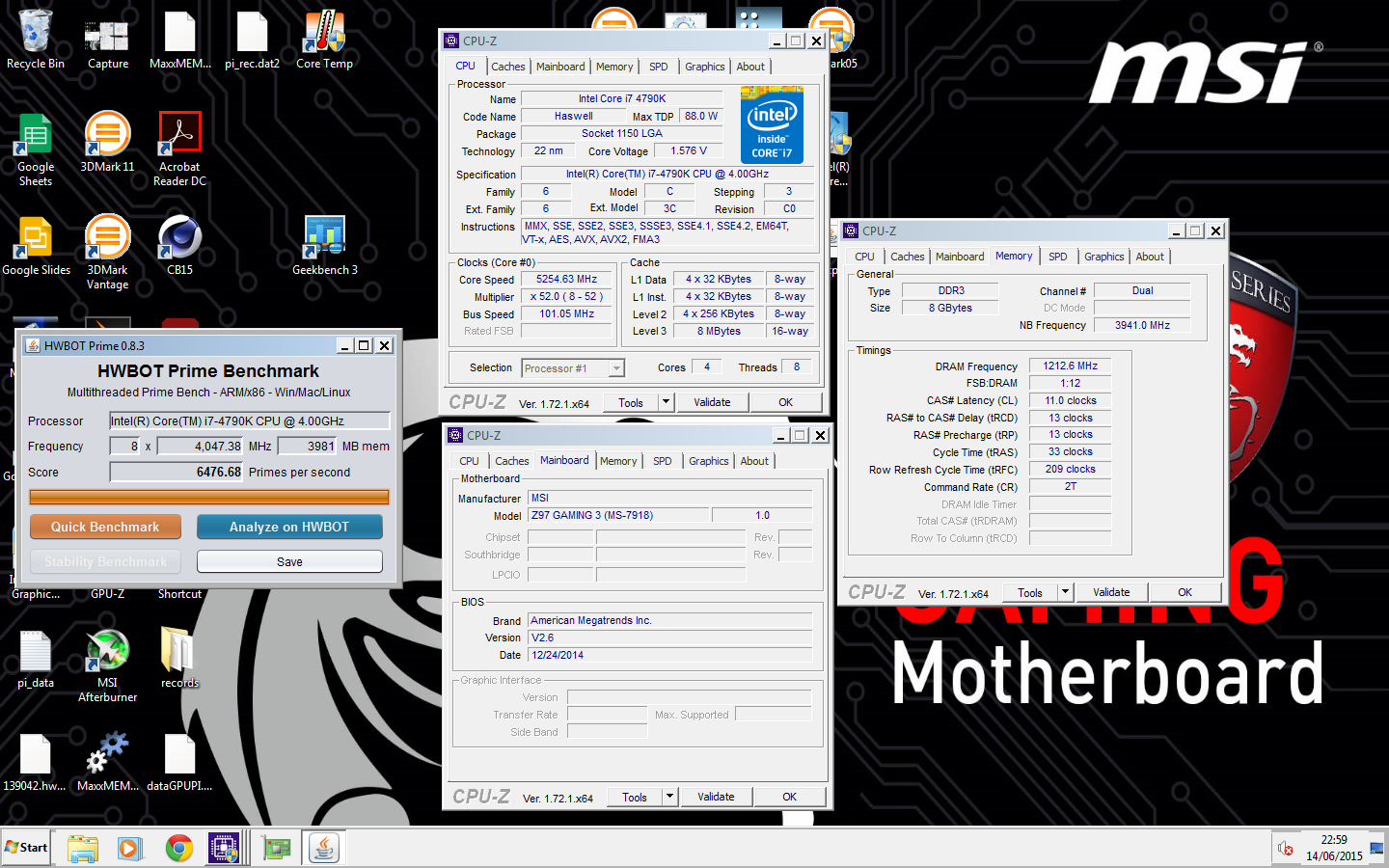Screen dimensions: 1389x868
Task: Click the clock showing 22:59
Action: pos(1334,840)
